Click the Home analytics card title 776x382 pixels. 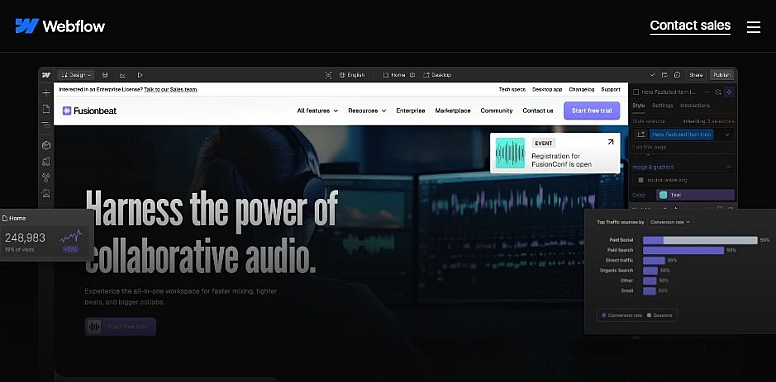(x=14, y=218)
